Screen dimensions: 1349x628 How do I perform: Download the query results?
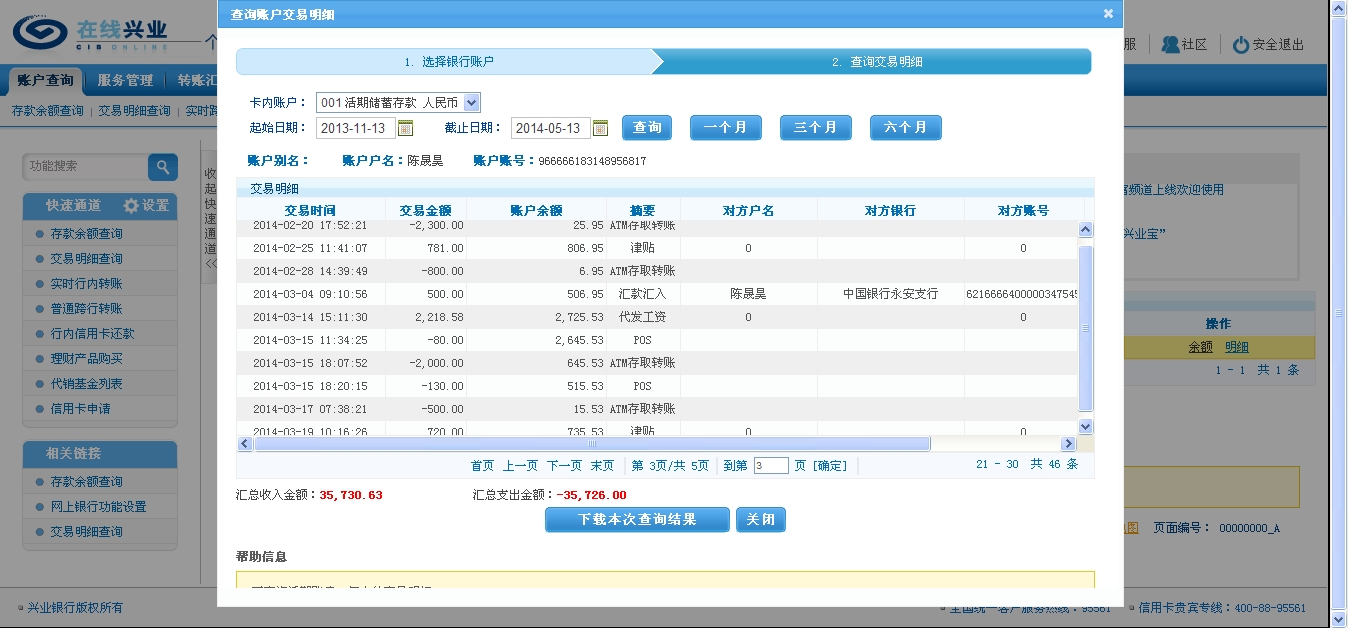point(637,520)
